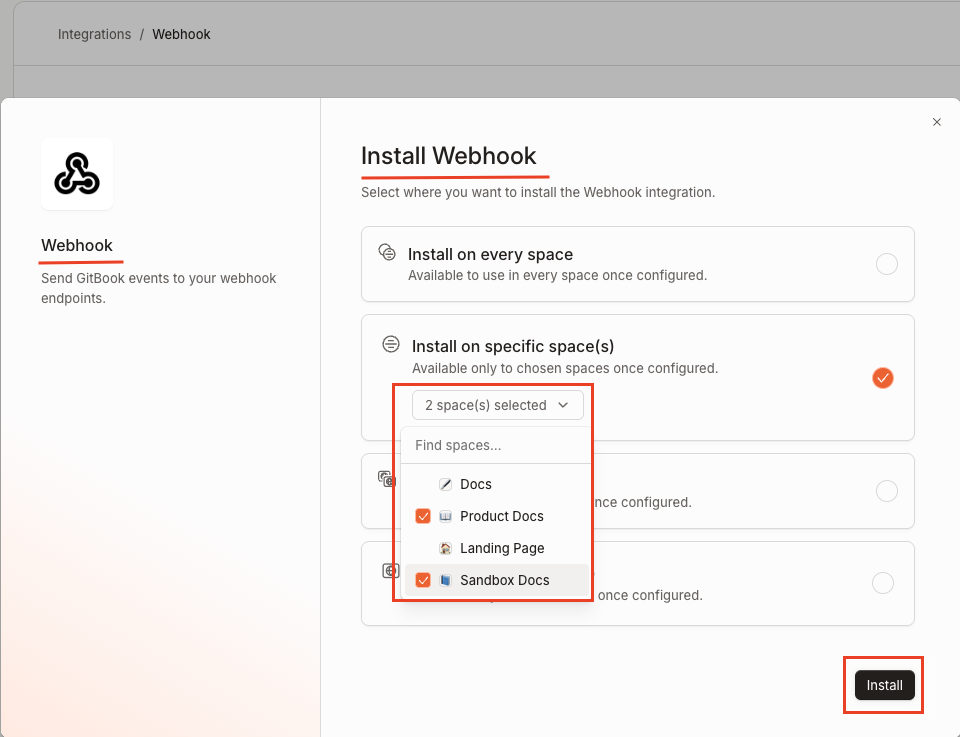Select the Install on every space radio button
The image size is (960, 737).
tap(887, 264)
